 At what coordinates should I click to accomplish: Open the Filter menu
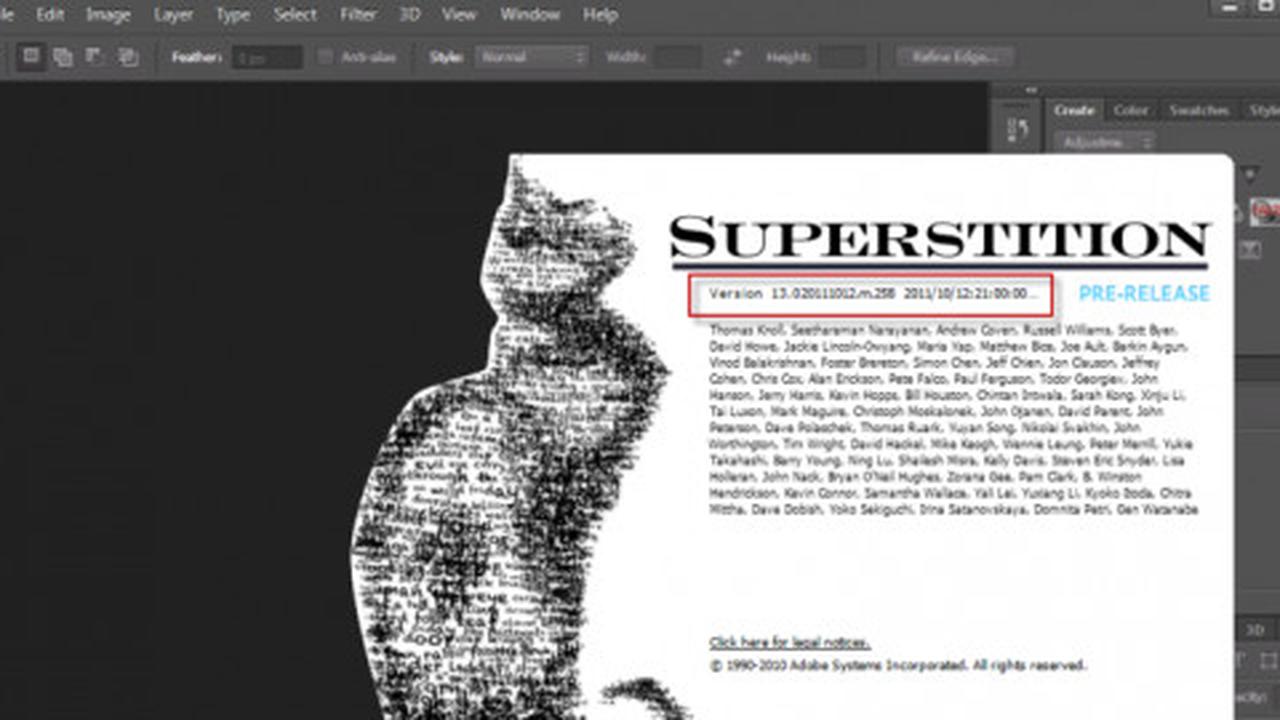tap(358, 15)
